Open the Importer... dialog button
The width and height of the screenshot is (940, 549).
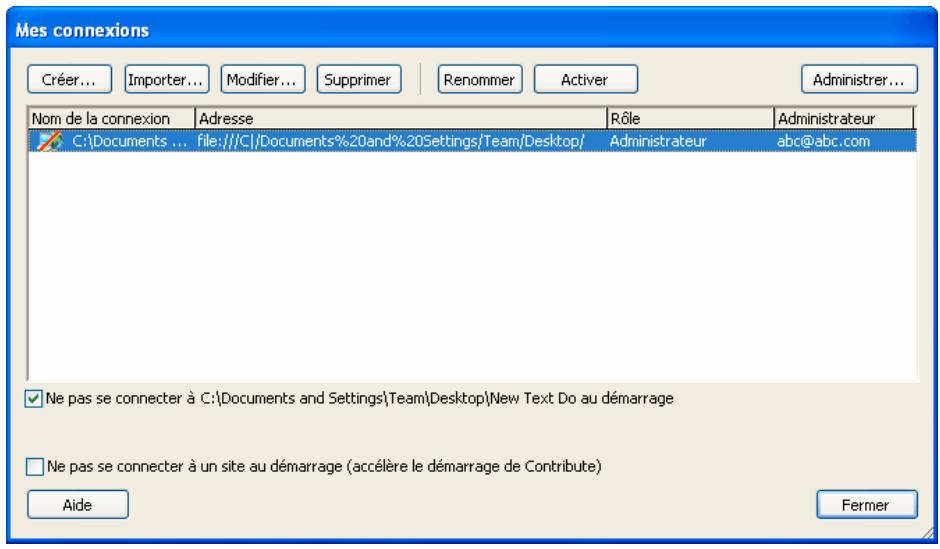[167, 80]
